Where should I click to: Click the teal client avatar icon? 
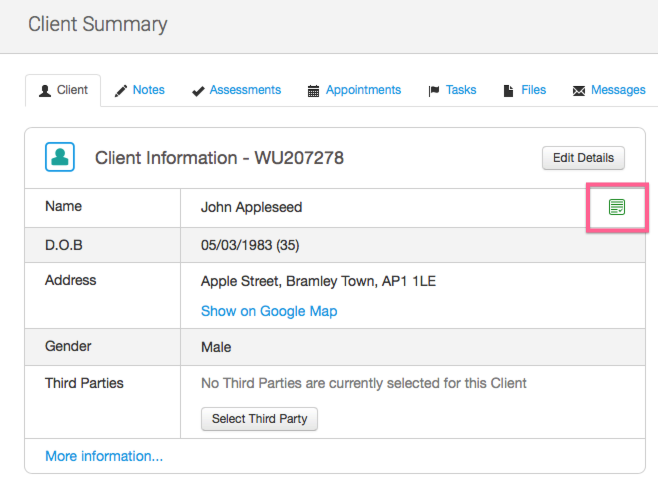[60, 157]
